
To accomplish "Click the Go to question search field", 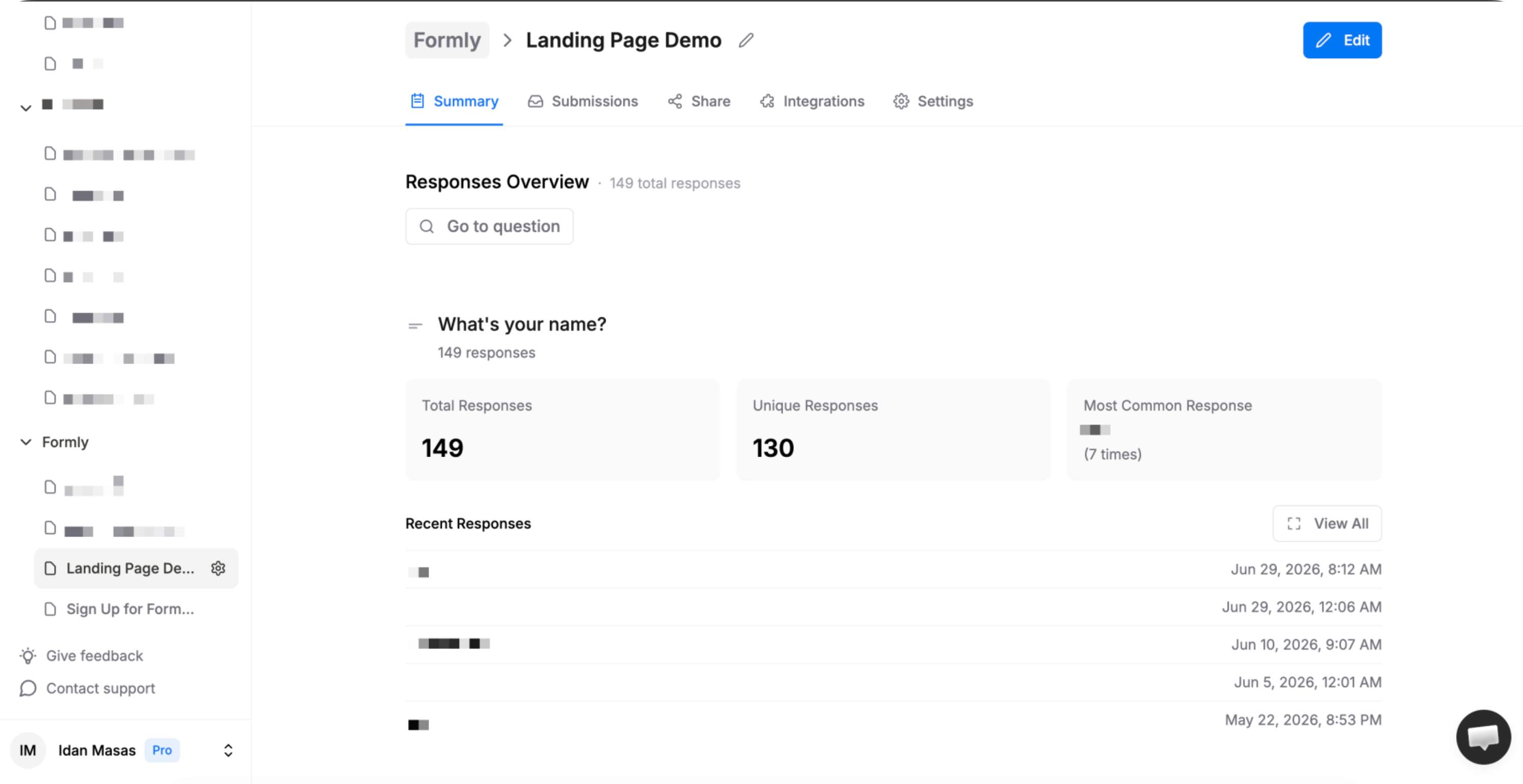I will (489, 226).
